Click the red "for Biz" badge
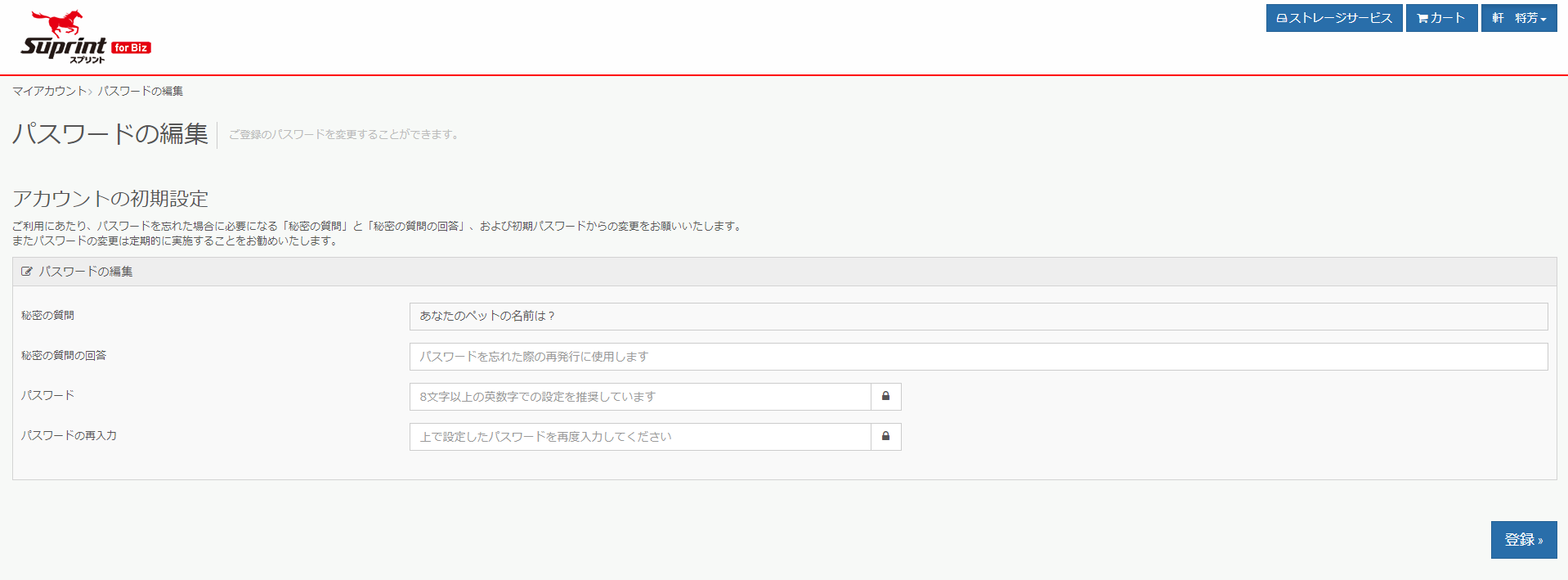 [x=131, y=48]
